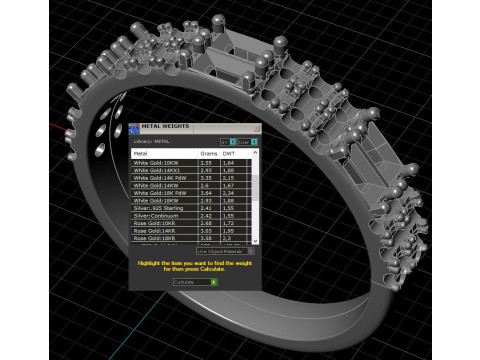Select the Silver:Continuum row
This screenshot has height=360, width=480.
pos(191,216)
